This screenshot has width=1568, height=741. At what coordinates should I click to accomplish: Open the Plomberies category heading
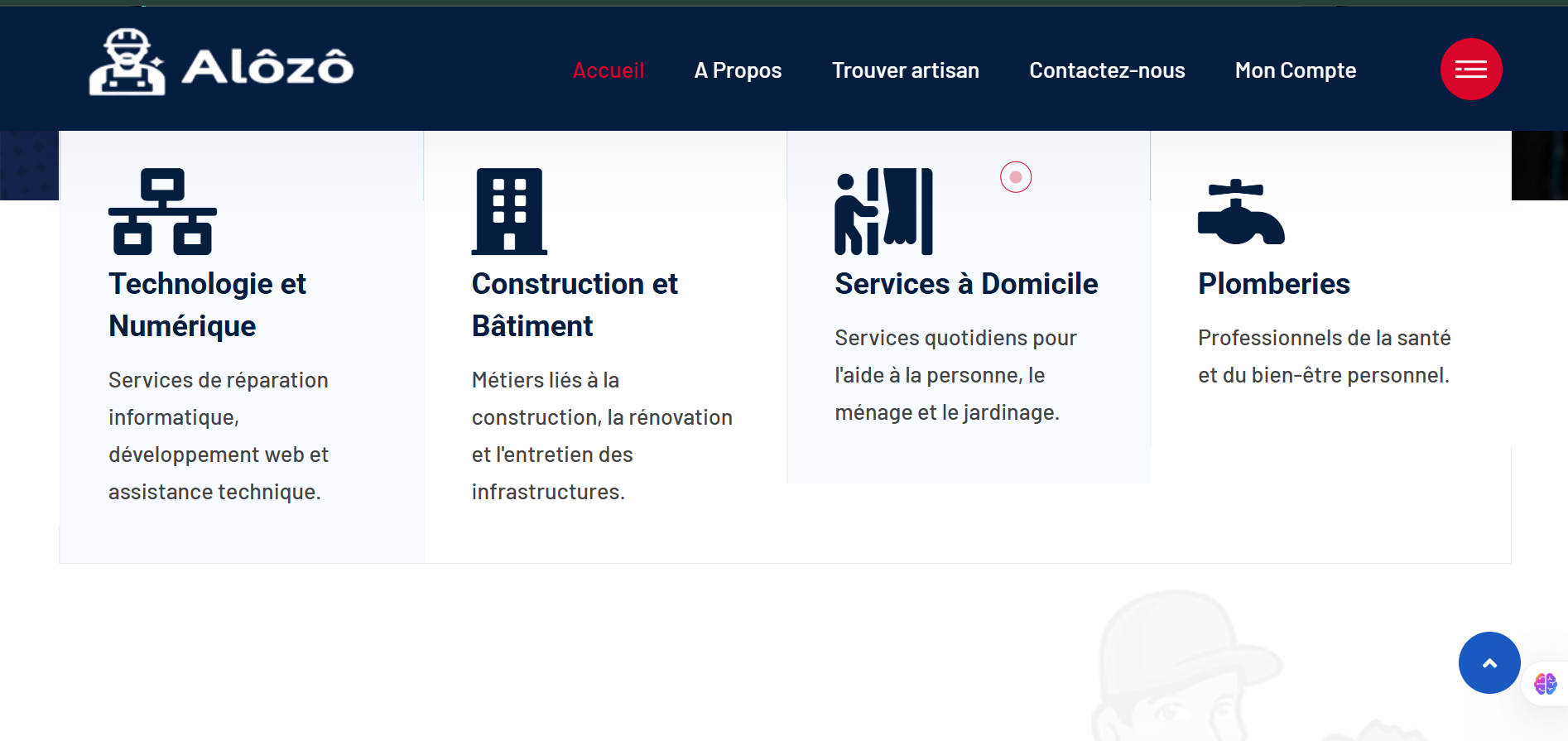(x=1274, y=284)
